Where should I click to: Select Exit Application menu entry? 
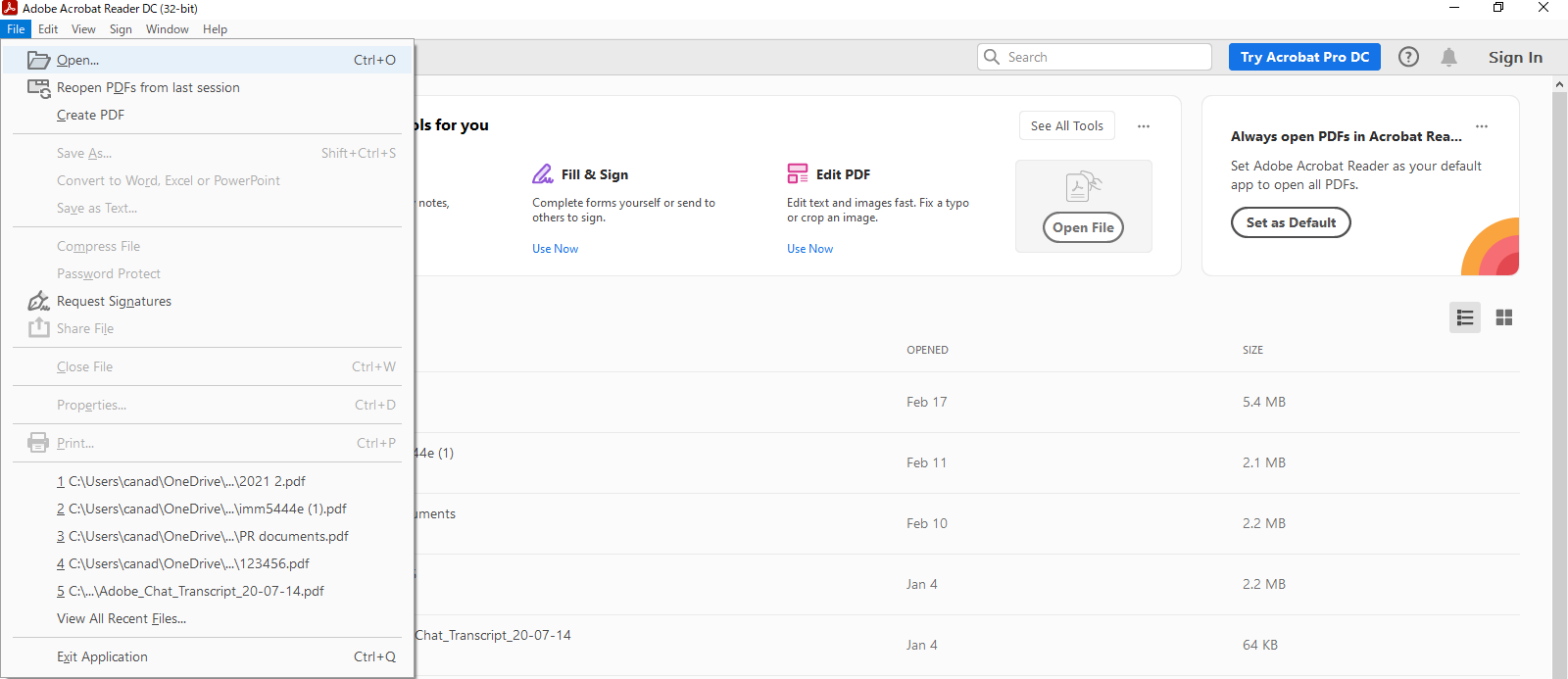[208, 656]
